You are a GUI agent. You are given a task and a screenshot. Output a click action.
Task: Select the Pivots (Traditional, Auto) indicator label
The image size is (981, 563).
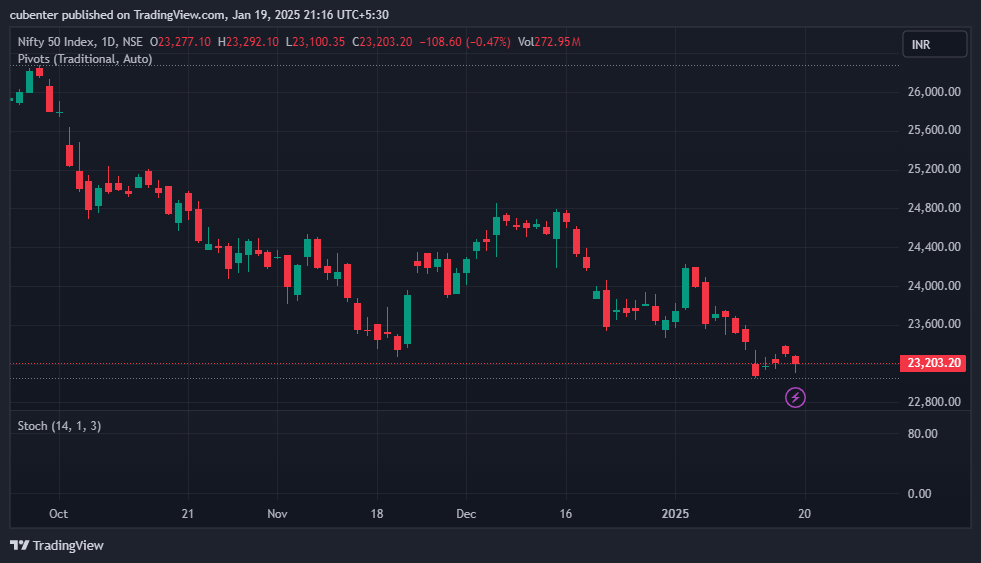85,59
